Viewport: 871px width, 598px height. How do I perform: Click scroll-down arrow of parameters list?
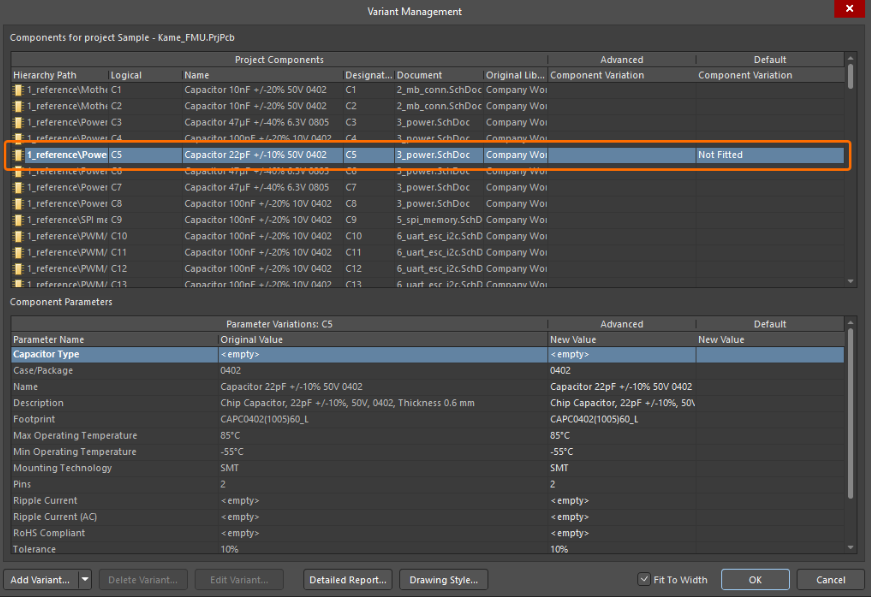(850, 547)
